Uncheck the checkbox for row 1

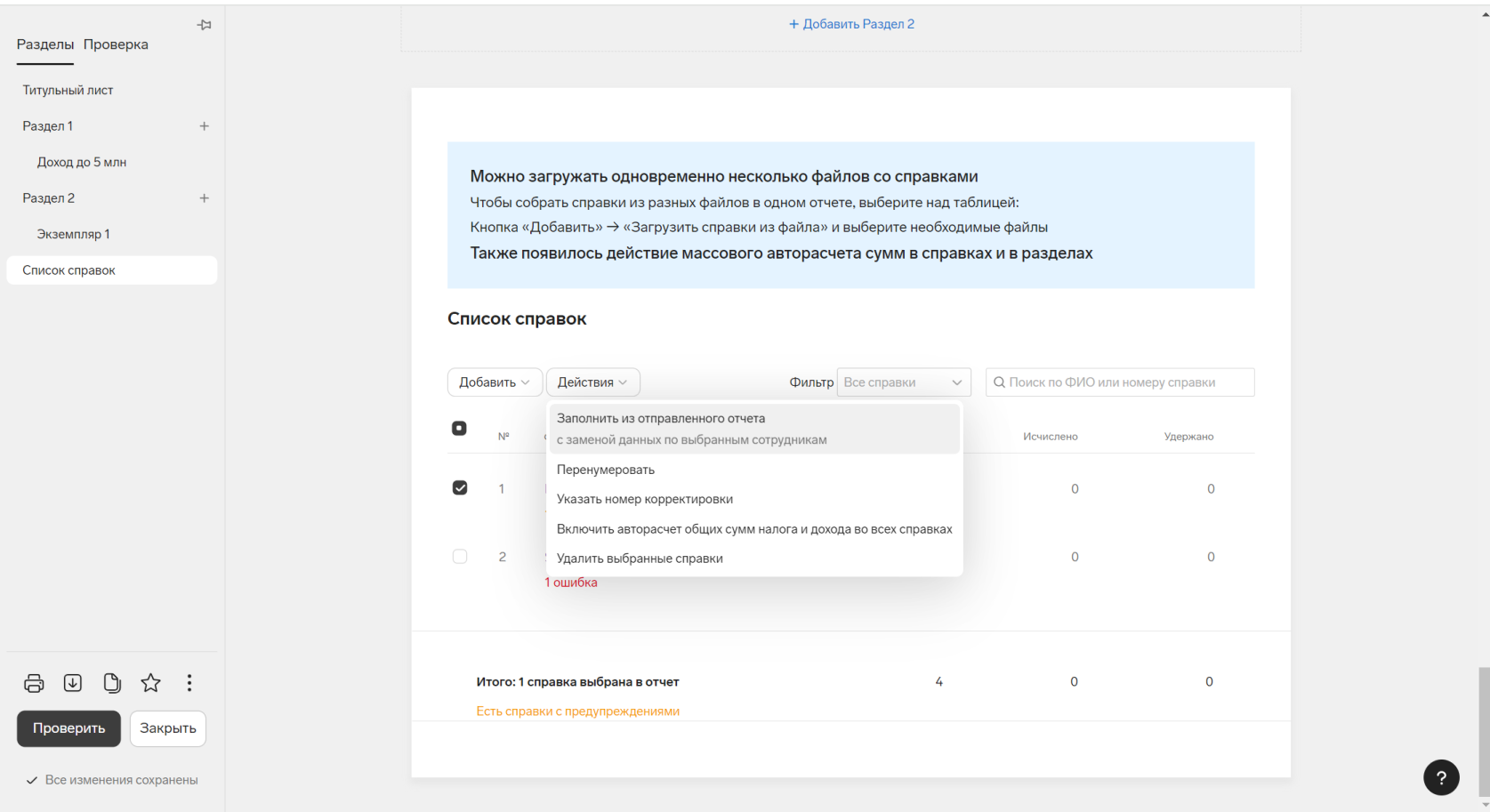[460, 488]
